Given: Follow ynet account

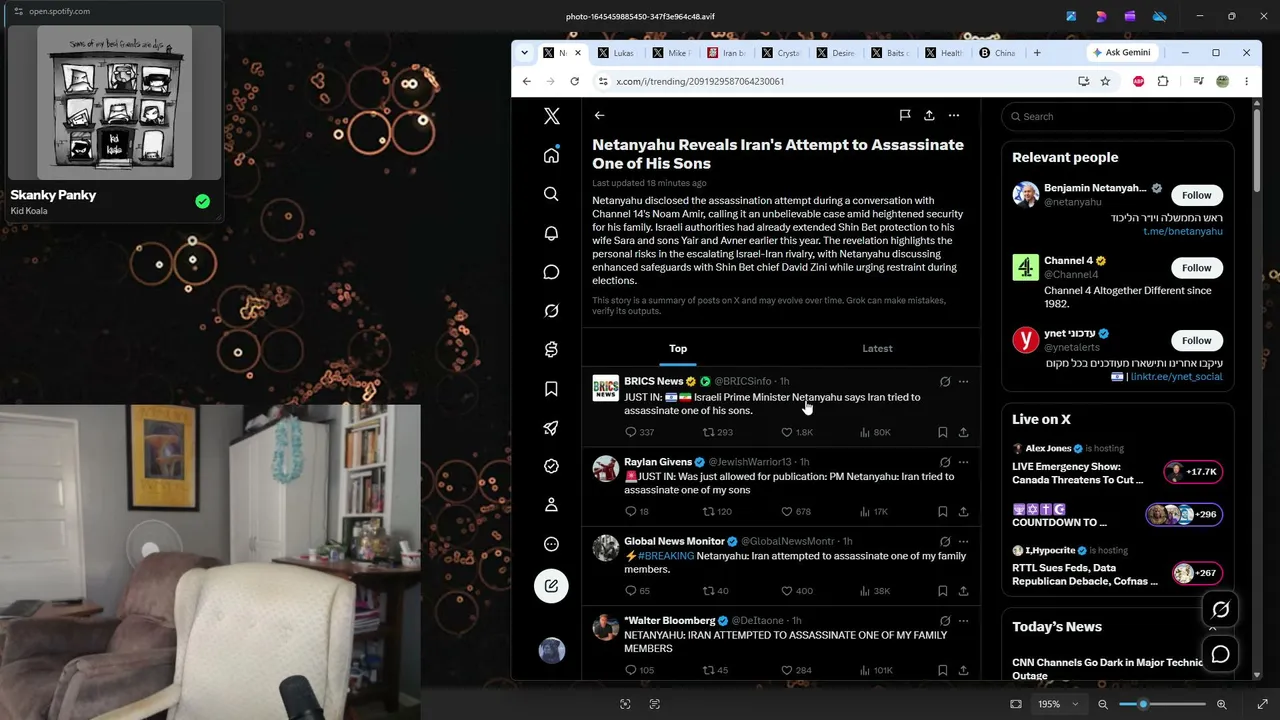Looking at the screenshot, I should click(1196, 340).
